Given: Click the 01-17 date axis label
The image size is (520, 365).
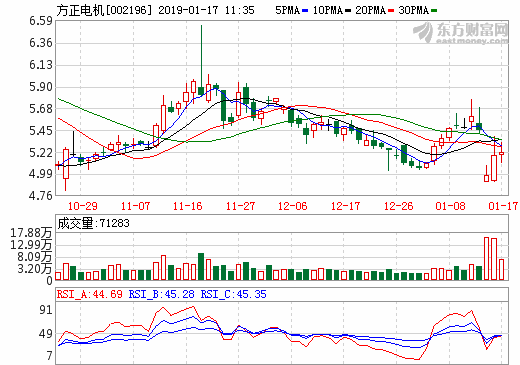Looking at the screenshot, I should click(x=503, y=206).
